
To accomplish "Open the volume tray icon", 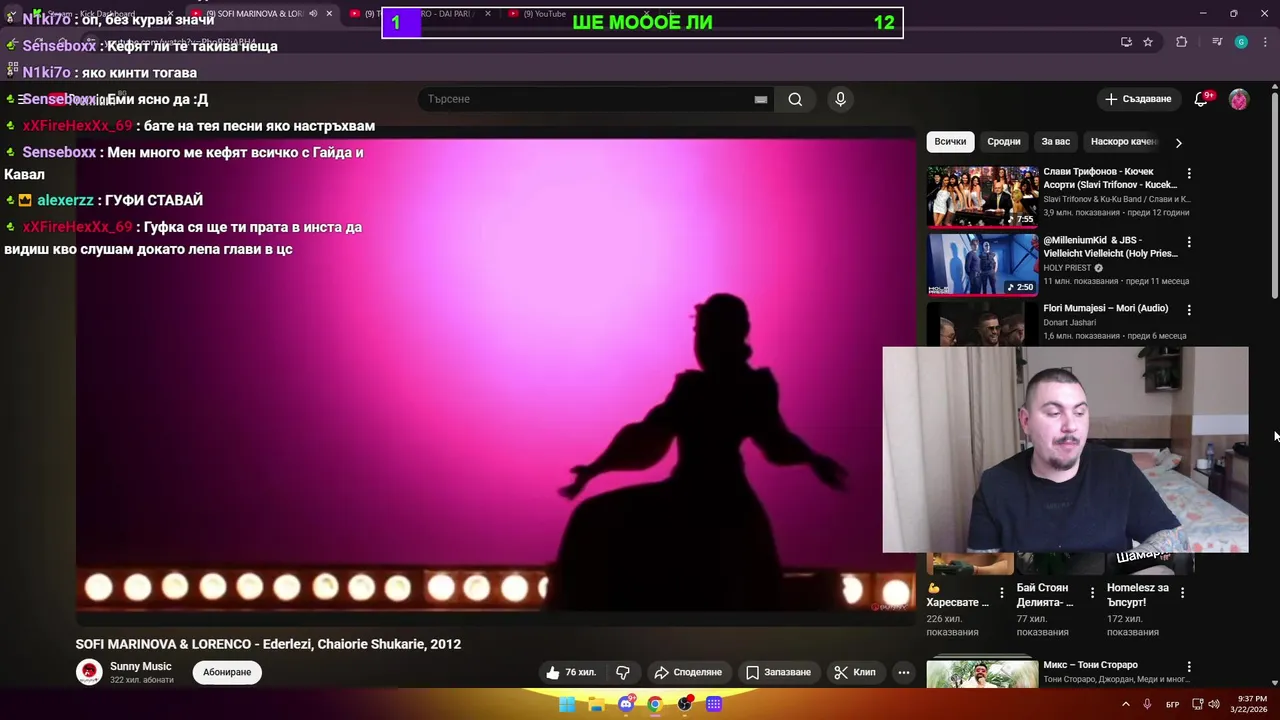I will pos(1214,704).
